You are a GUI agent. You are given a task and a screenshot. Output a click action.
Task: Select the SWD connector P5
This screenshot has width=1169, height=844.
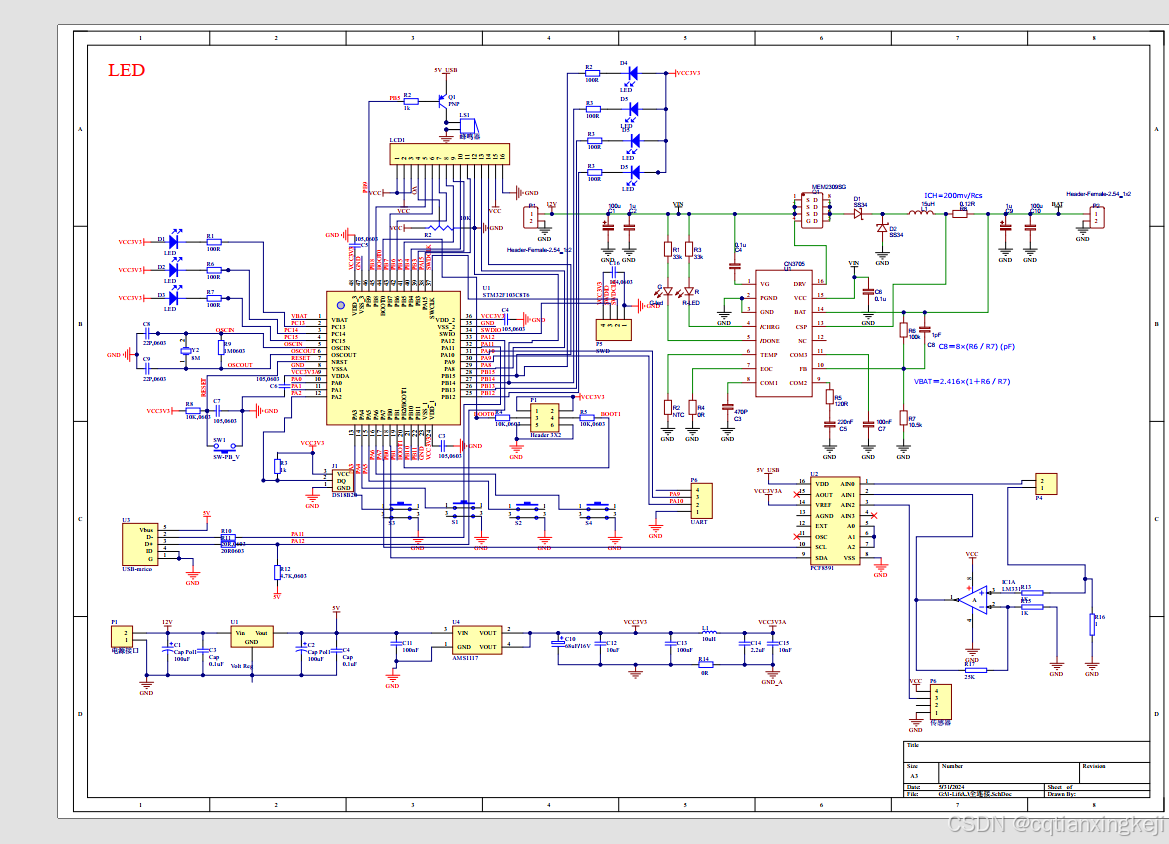point(614,330)
